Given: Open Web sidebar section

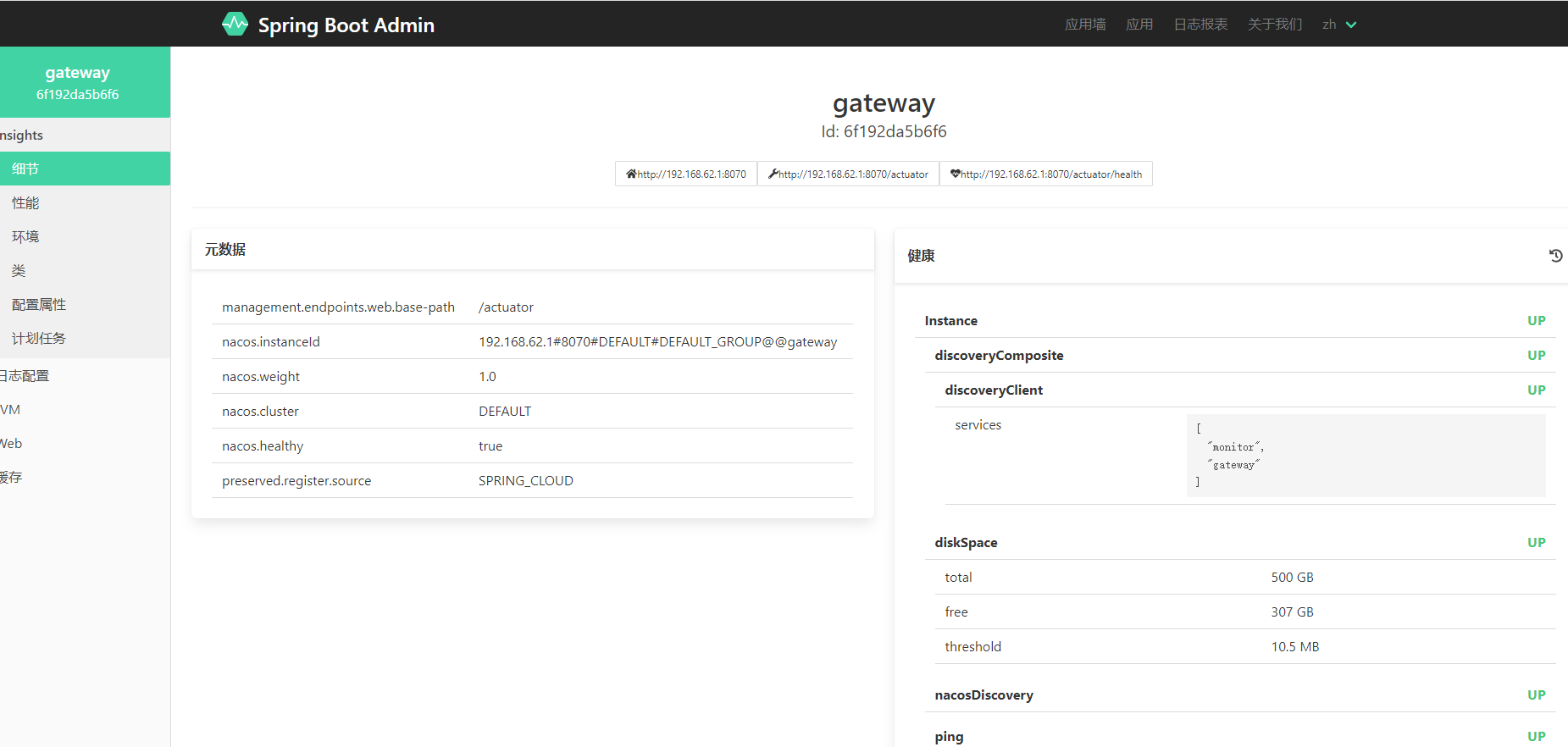Looking at the screenshot, I should tap(85, 443).
